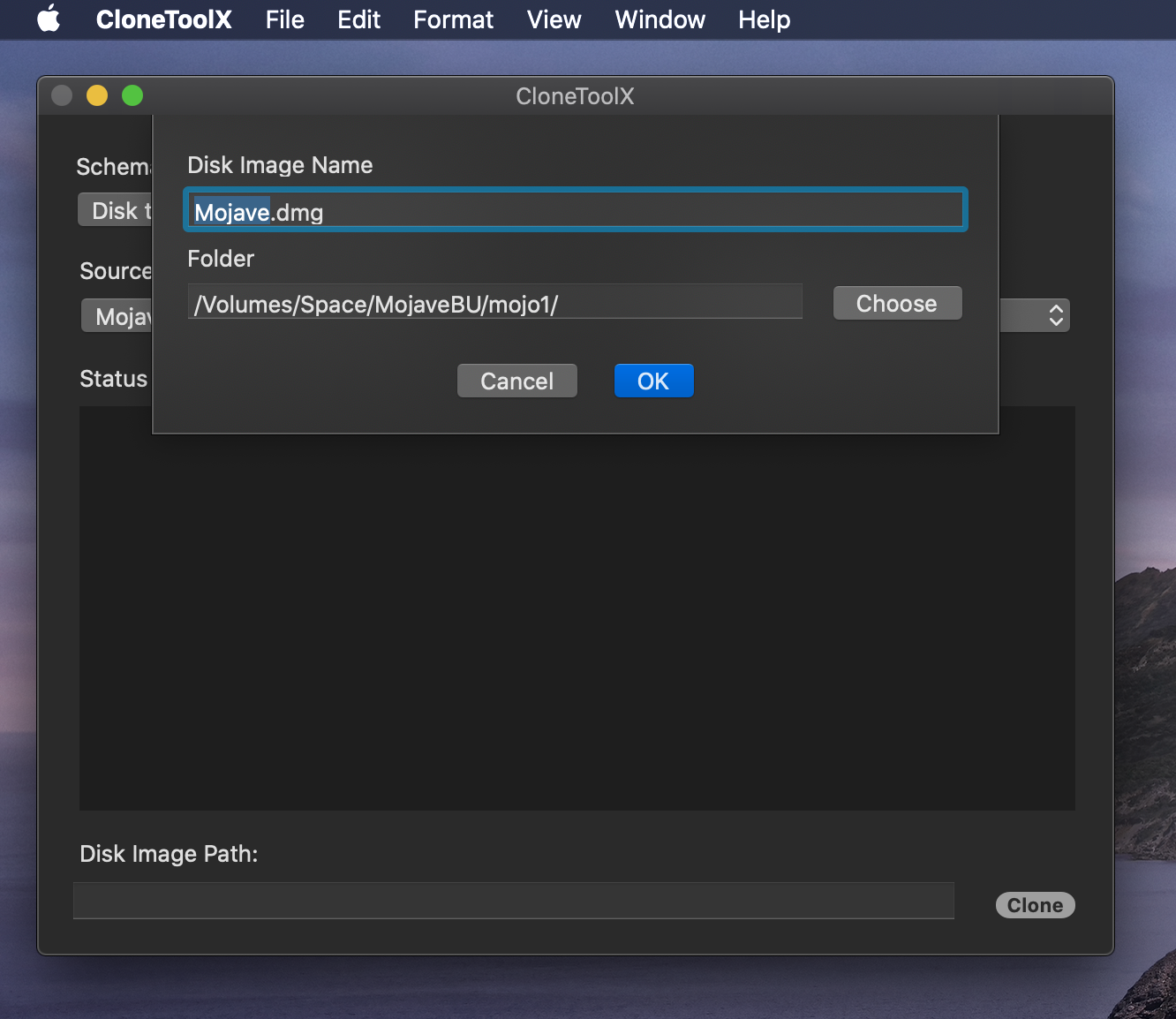Click Choose to pick a folder

897,303
